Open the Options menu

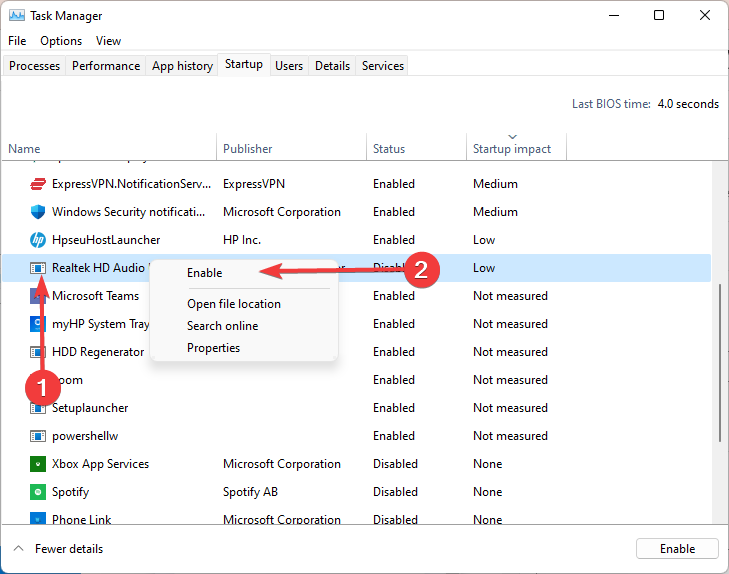point(61,41)
